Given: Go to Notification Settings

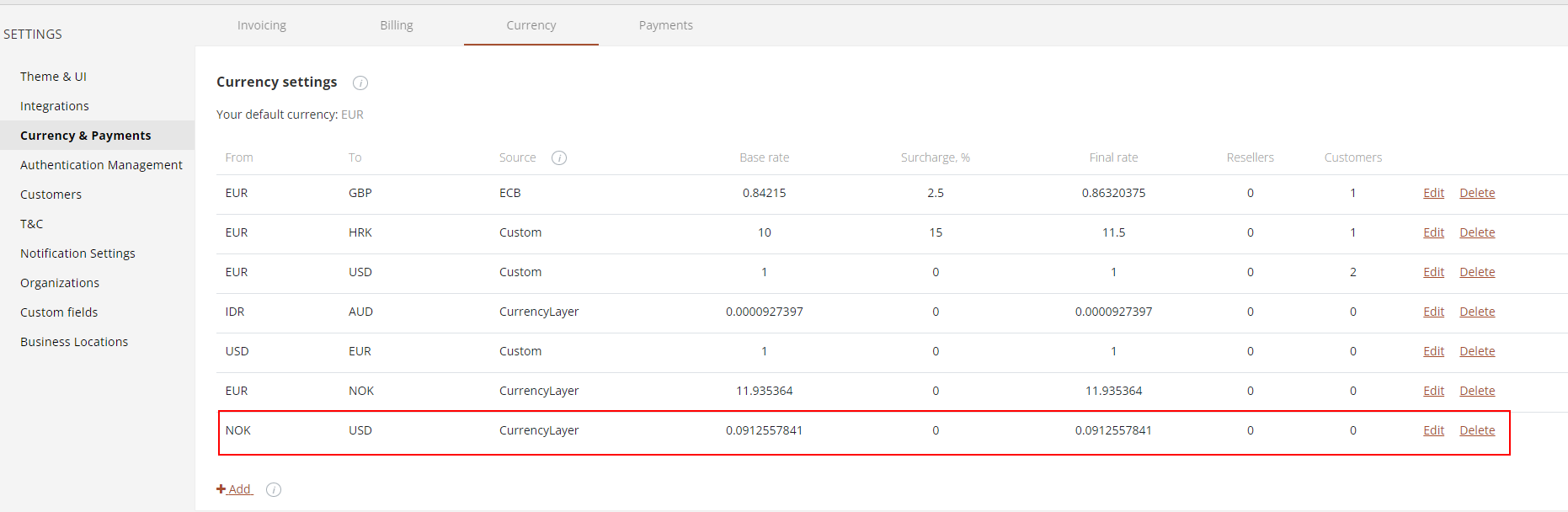Looking at the screenshot, I should coord(77,253).
